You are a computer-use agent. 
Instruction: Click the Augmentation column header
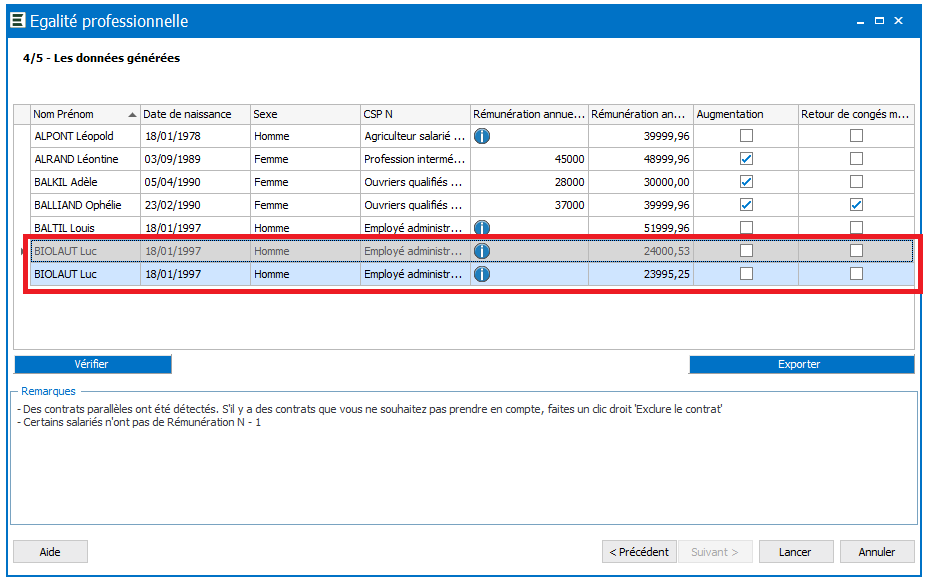click(746, 115)
